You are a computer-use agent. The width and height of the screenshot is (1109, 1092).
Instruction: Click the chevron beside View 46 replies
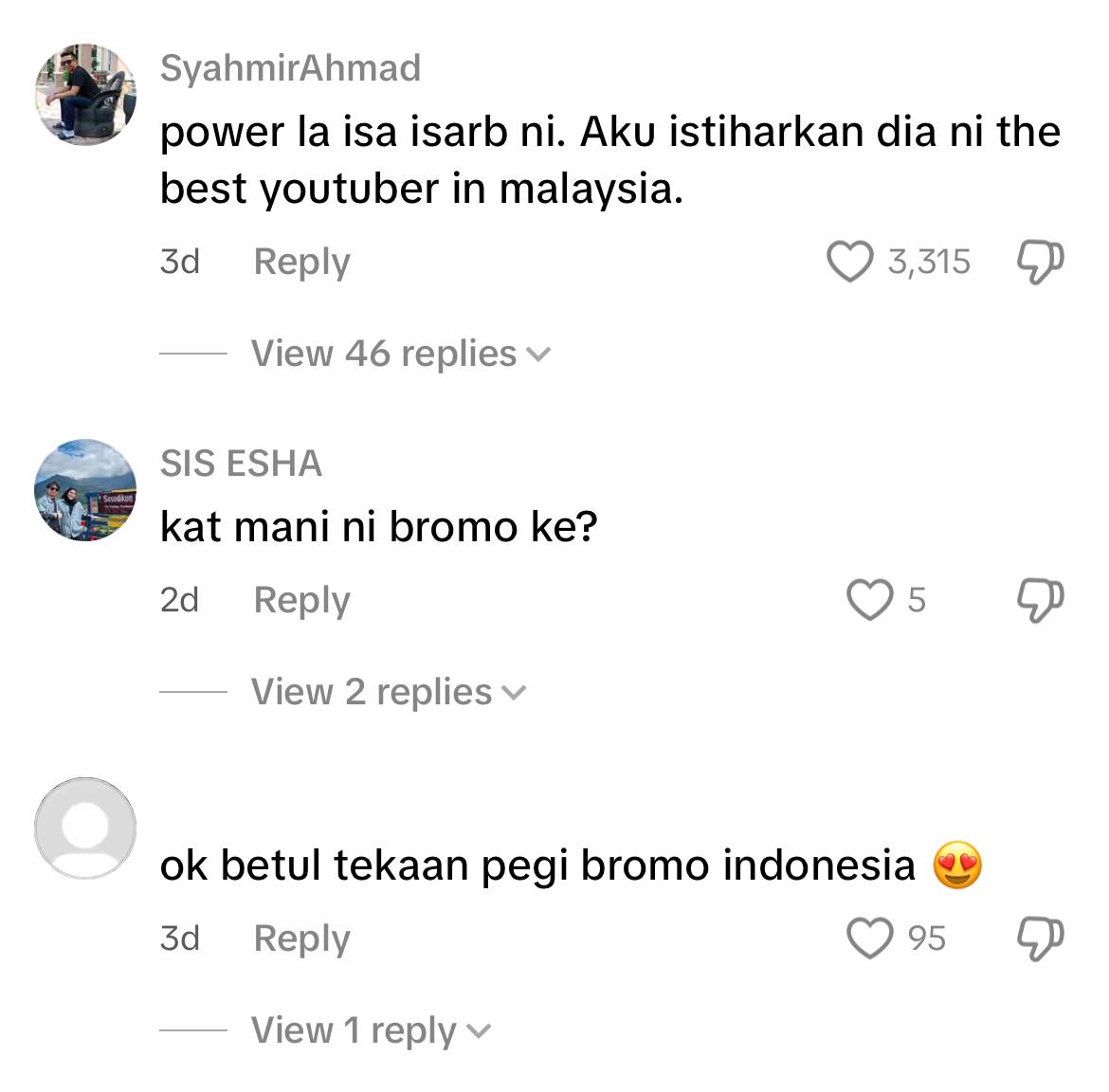click(539, 355)
